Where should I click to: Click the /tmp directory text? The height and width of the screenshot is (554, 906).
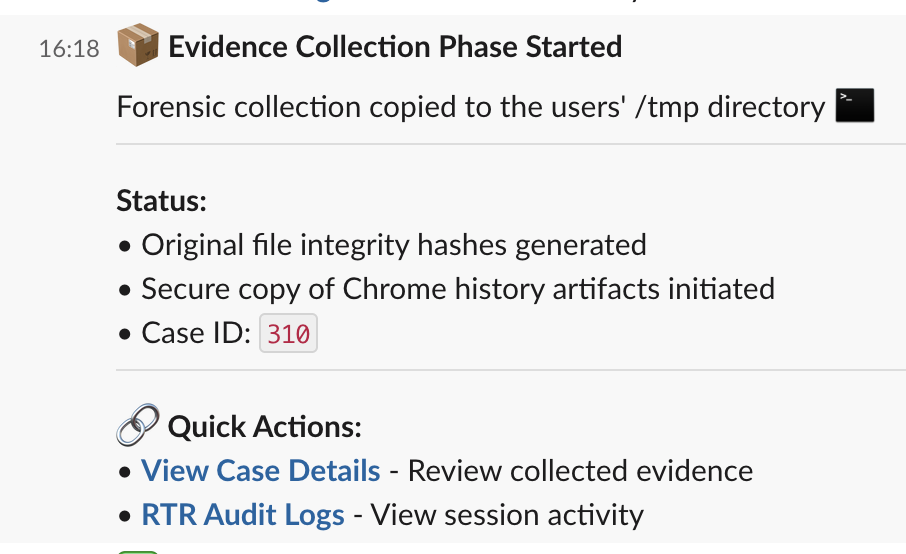tap(730, 107)
